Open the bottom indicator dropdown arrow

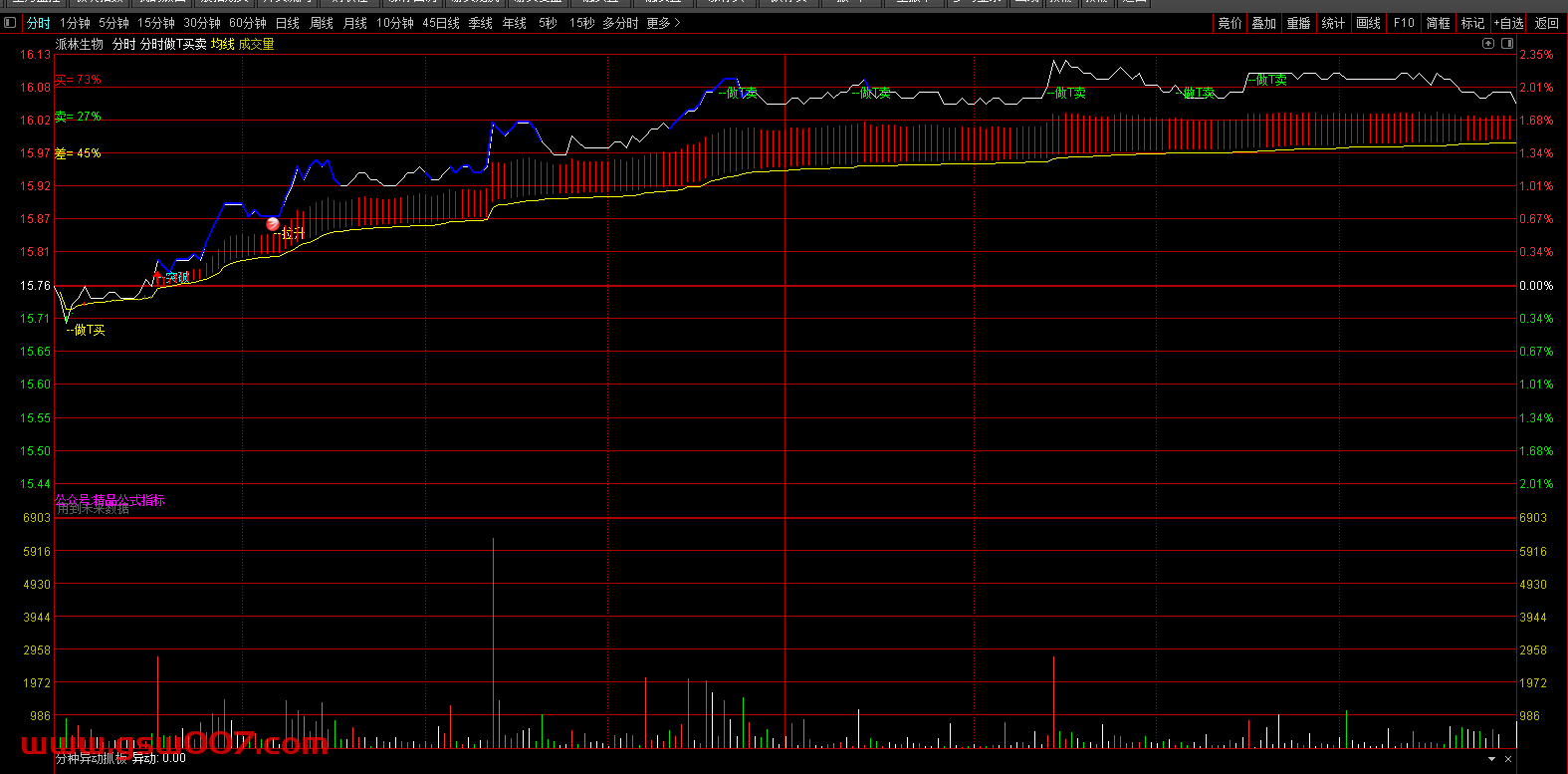pos(1491,759)
